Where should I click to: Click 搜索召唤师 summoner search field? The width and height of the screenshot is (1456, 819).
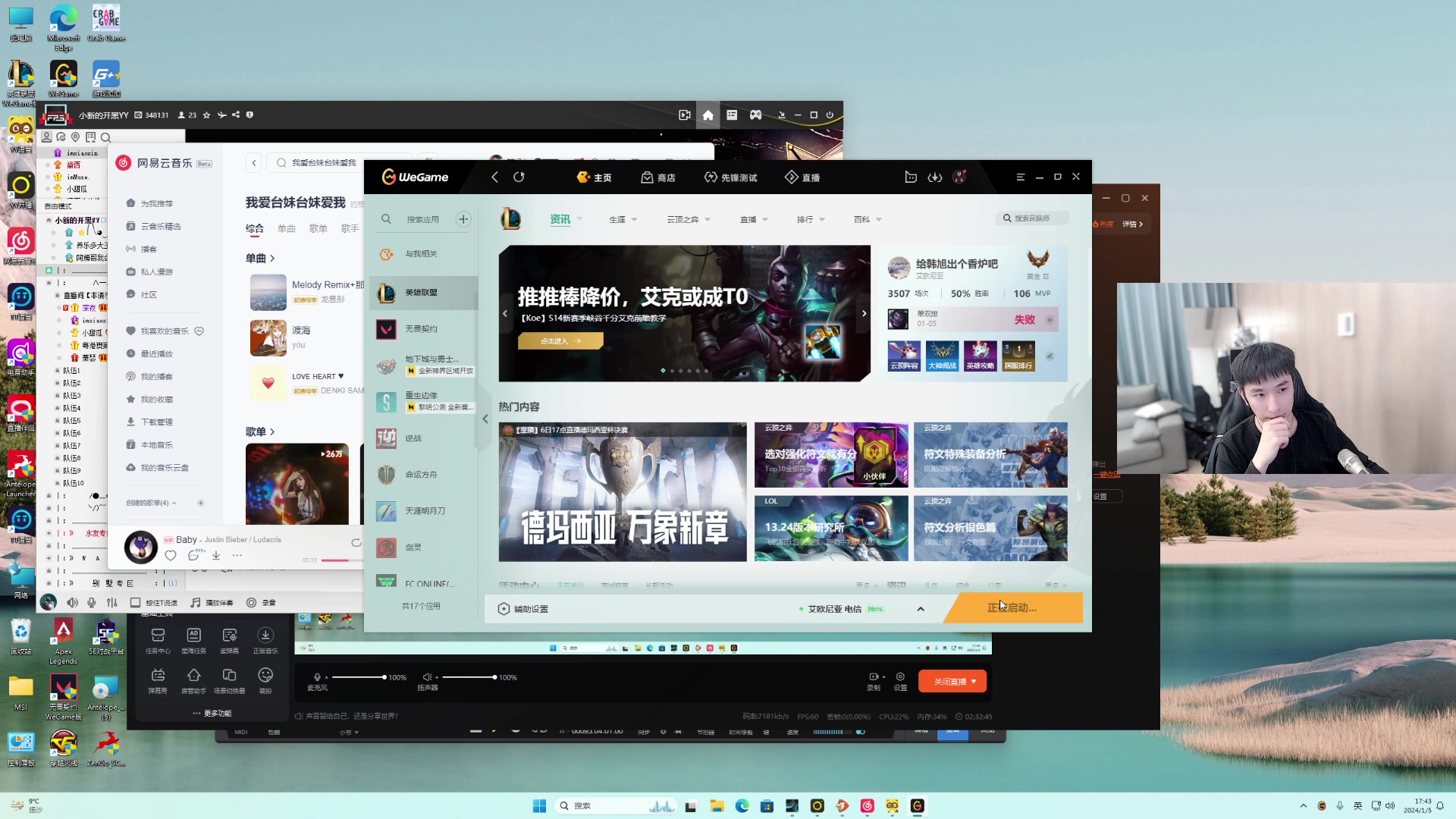1032,218
